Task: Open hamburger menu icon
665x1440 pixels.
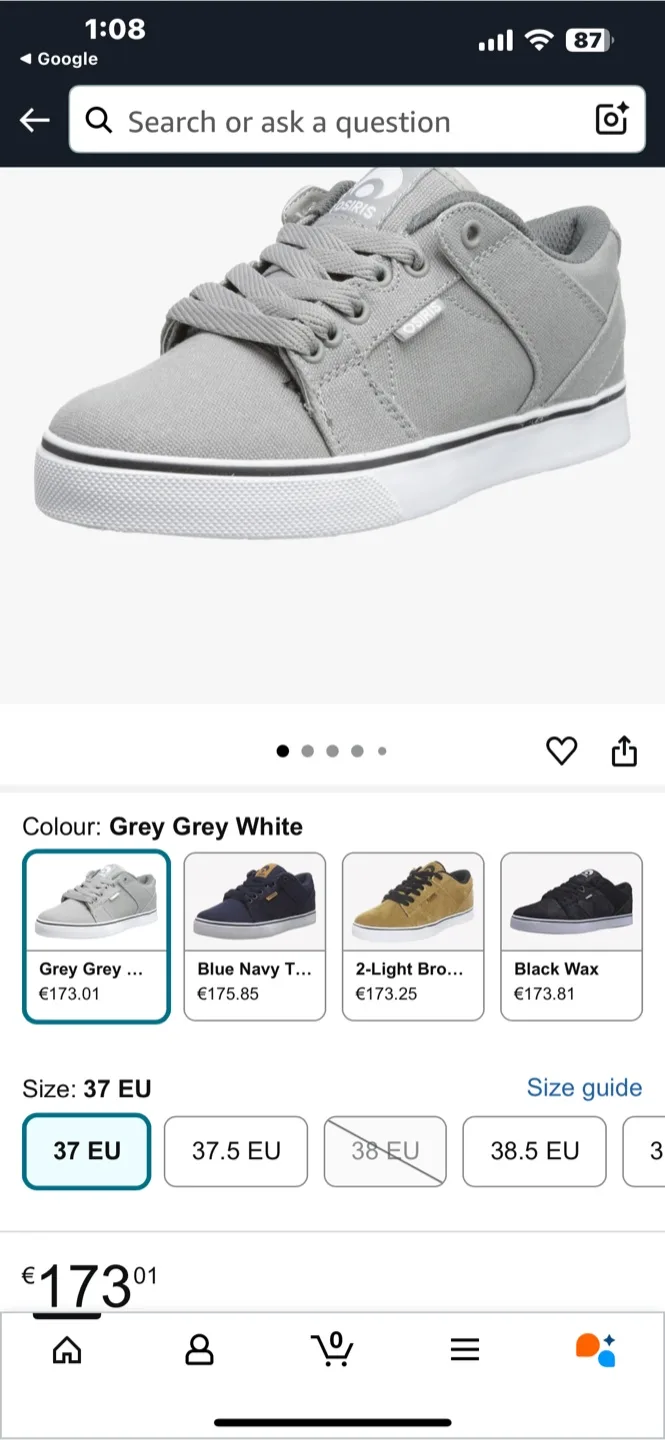Action: 465,1350
